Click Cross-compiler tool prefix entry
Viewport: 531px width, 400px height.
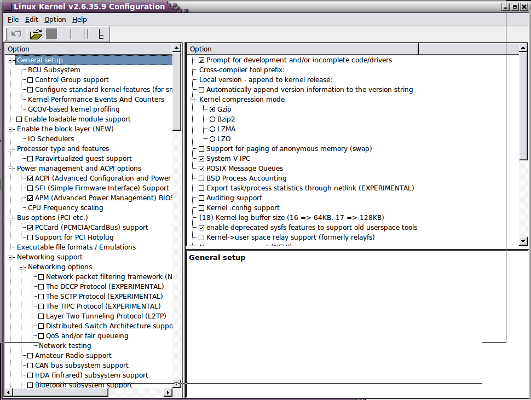point(242,70)
